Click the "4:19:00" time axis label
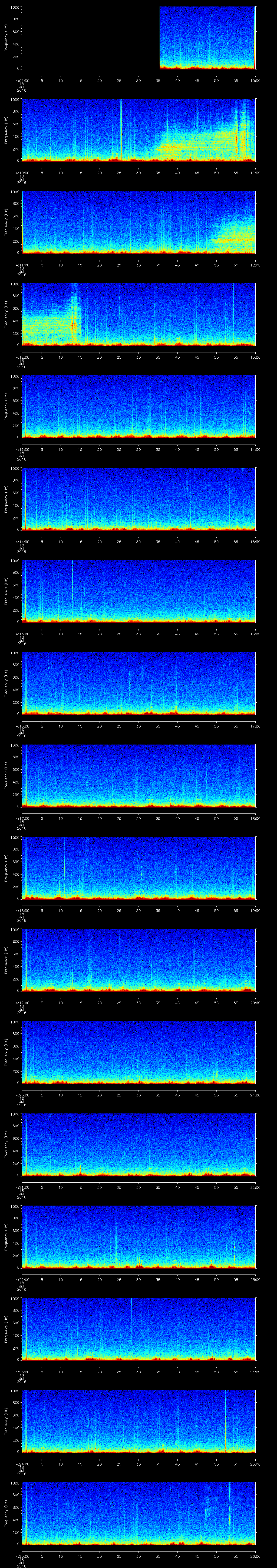Screen dimensions: 277x1568 [22, 1003]
